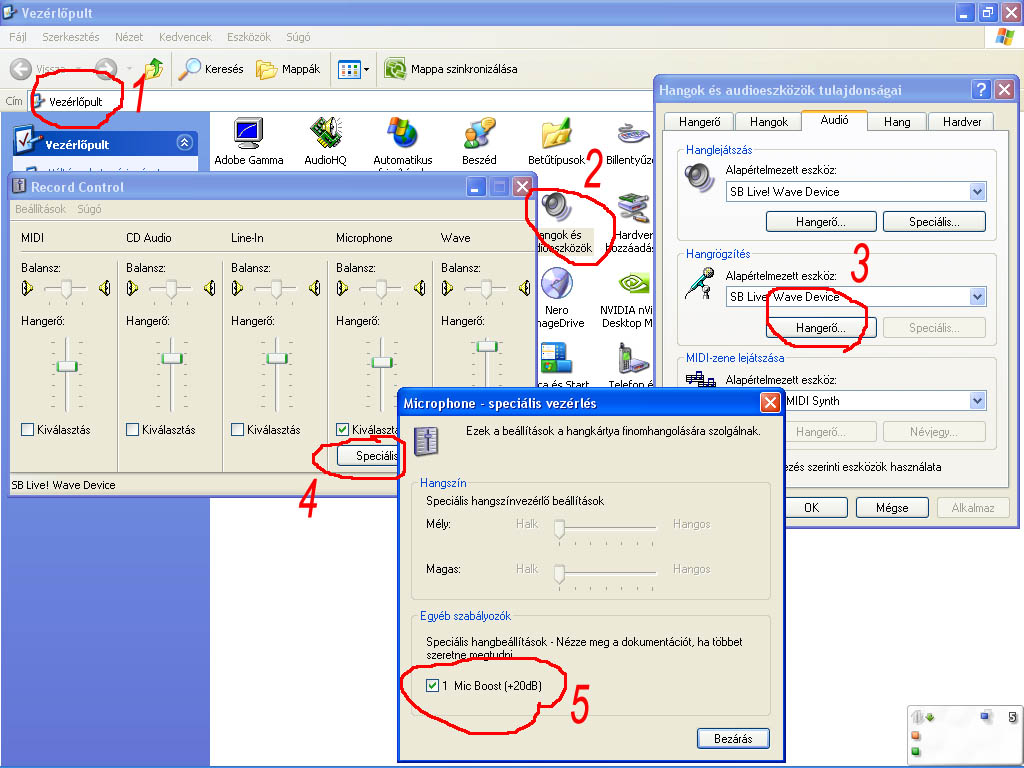1024x768 pixels.
Task: Open the Nero ImageDrive icon
Action: point(557,283)
